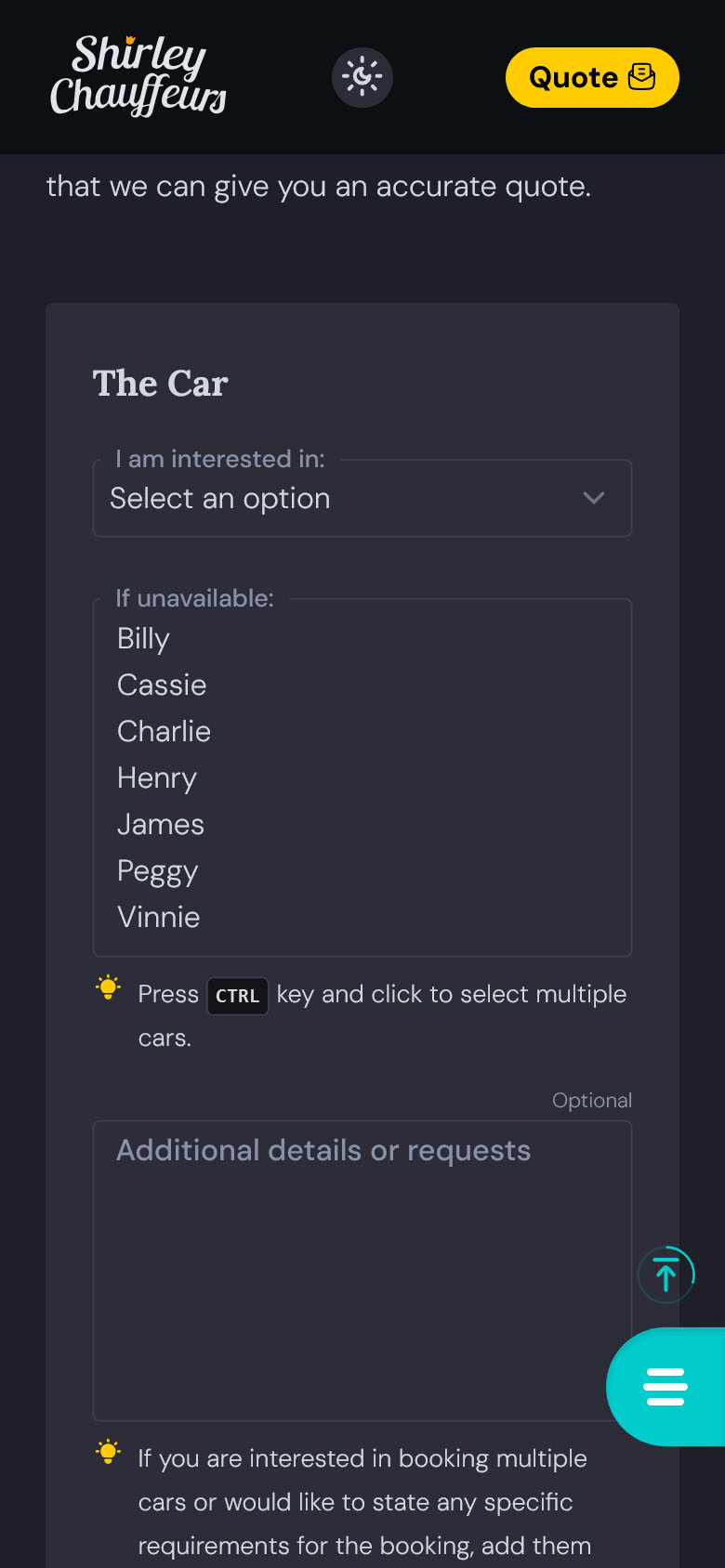Image resolution: width=725 pixels, height=1568 pixels.
Task: Click "The Car" section heading
Action: [161, 384]
